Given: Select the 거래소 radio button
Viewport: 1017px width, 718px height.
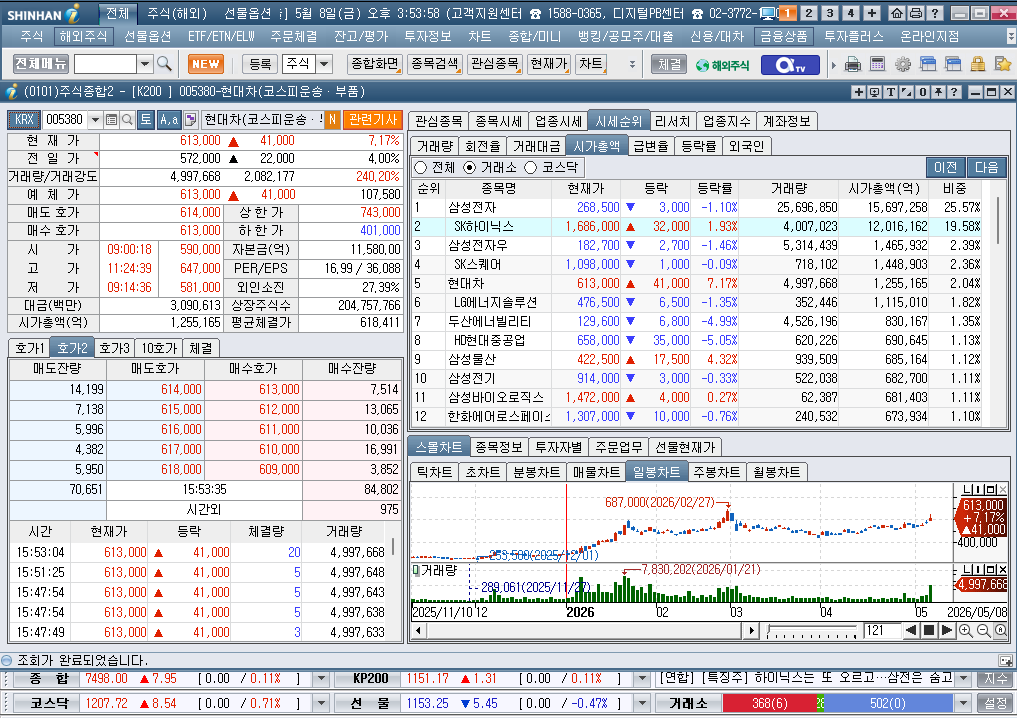Looking at the screenshot, I should click(469, 167).
